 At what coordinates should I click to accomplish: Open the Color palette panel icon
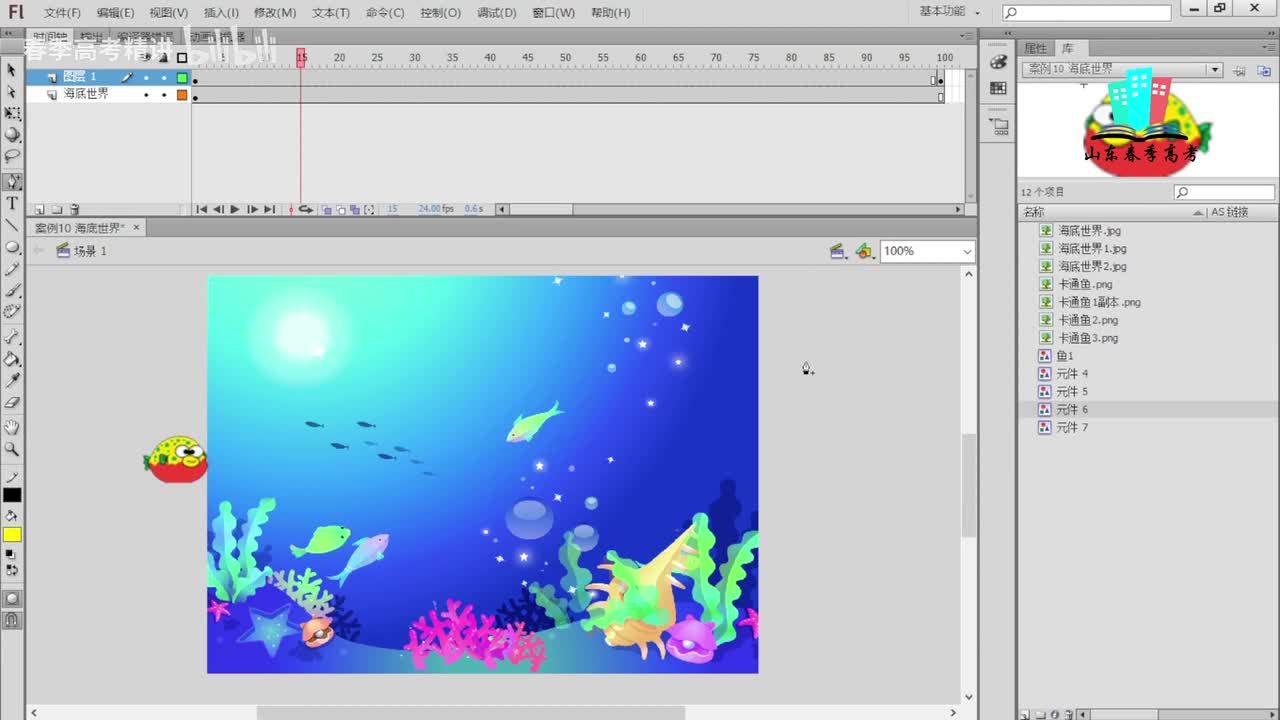click(x=998, y=62)
